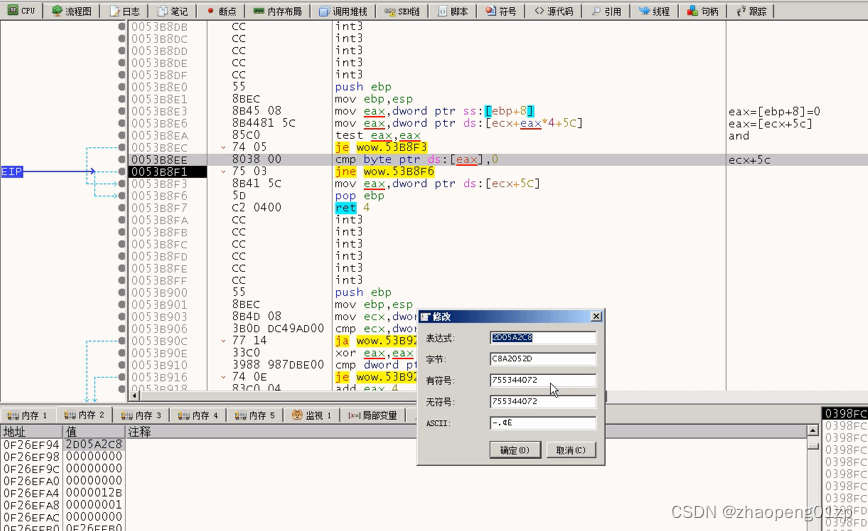Select bytes '3B0D DC49AD00' at 0053B906
The width and height of the screenshot is (868, 531).
[x=278, y=329]
